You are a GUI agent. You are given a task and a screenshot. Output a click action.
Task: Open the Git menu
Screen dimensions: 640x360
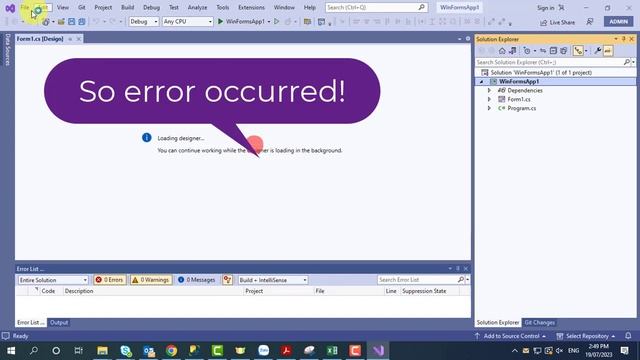pos(82,7)
